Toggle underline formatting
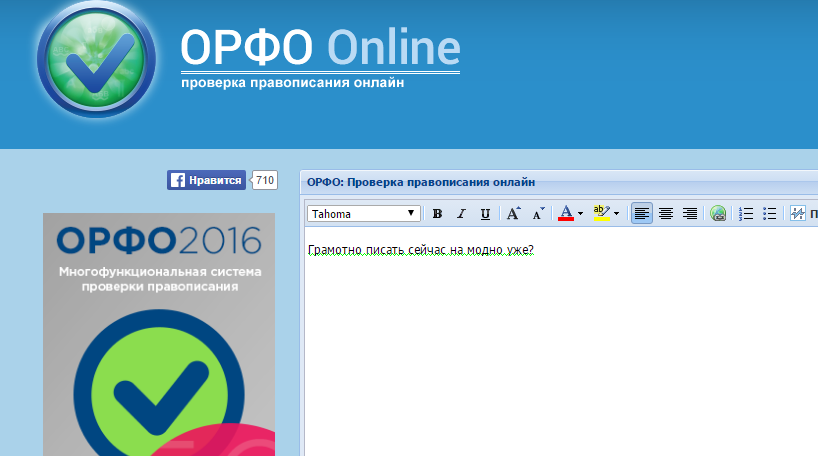The image size is (818, 456). coord(485,214)
